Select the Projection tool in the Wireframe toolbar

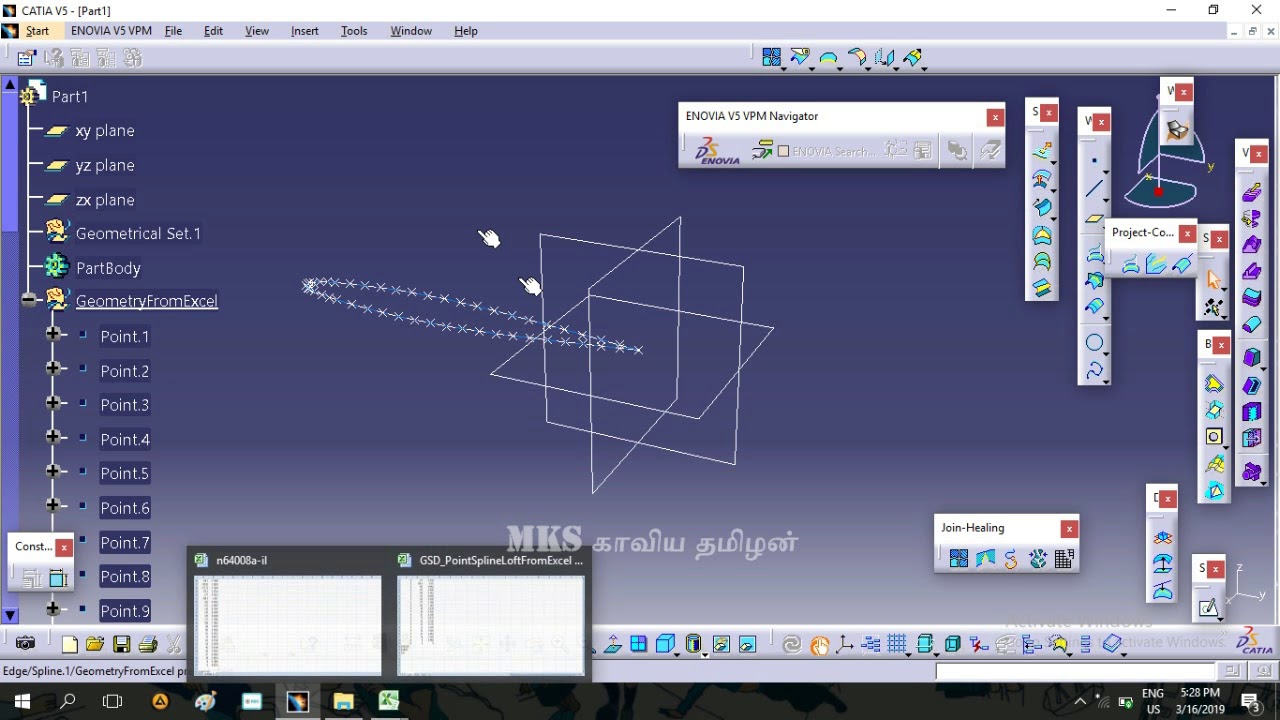coord(1094,253)
